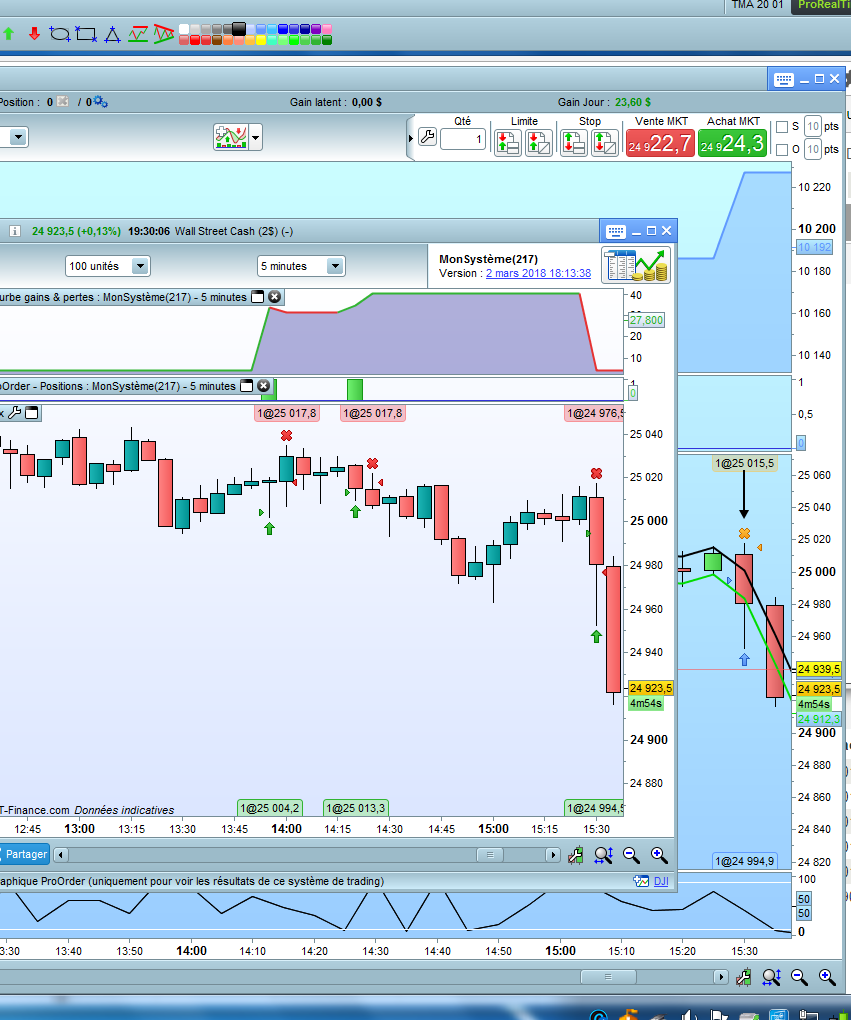The height and width of the screenshot is (1020, 851).
Task: Click price panel window toggle beside wrench
Action: (32, 412)
